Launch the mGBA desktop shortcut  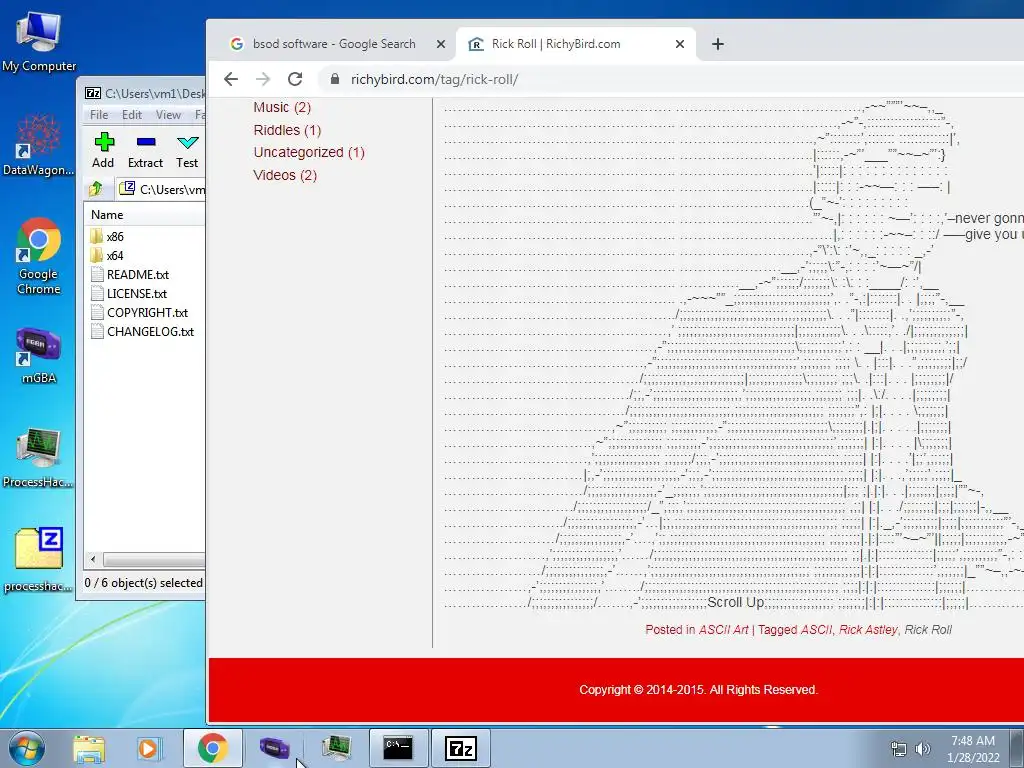(x=39, y=355)
